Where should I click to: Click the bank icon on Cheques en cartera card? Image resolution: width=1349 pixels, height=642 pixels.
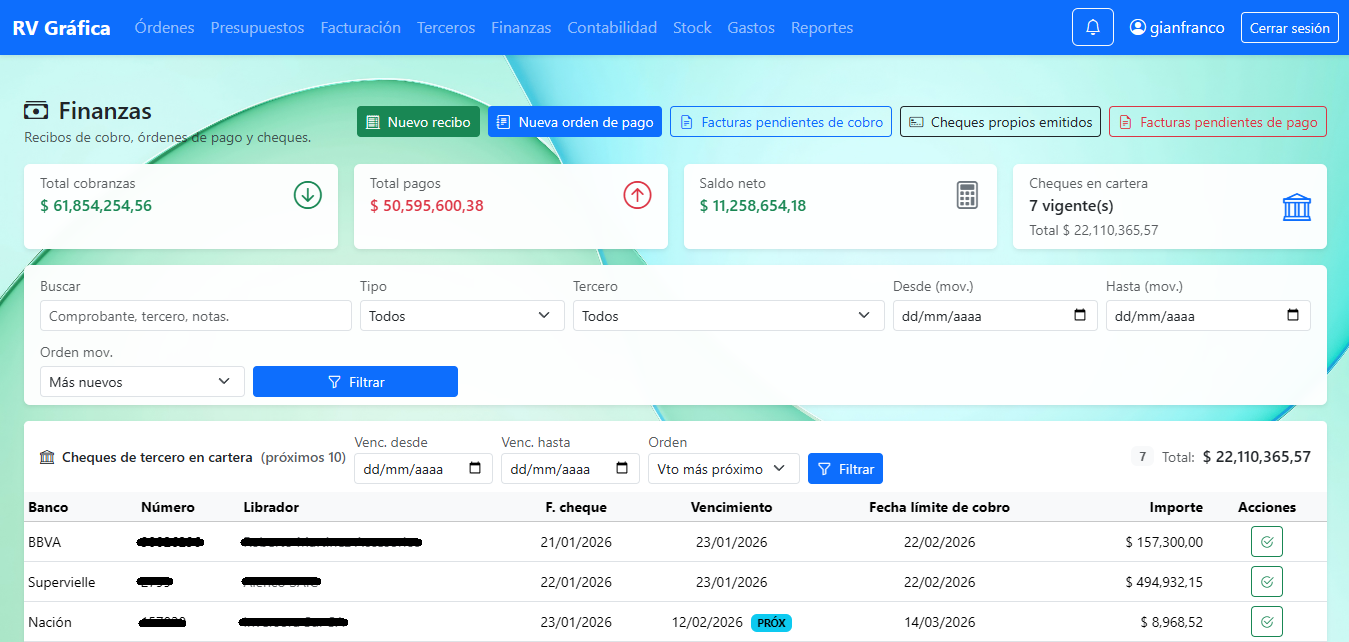(x=1297, y=207)
